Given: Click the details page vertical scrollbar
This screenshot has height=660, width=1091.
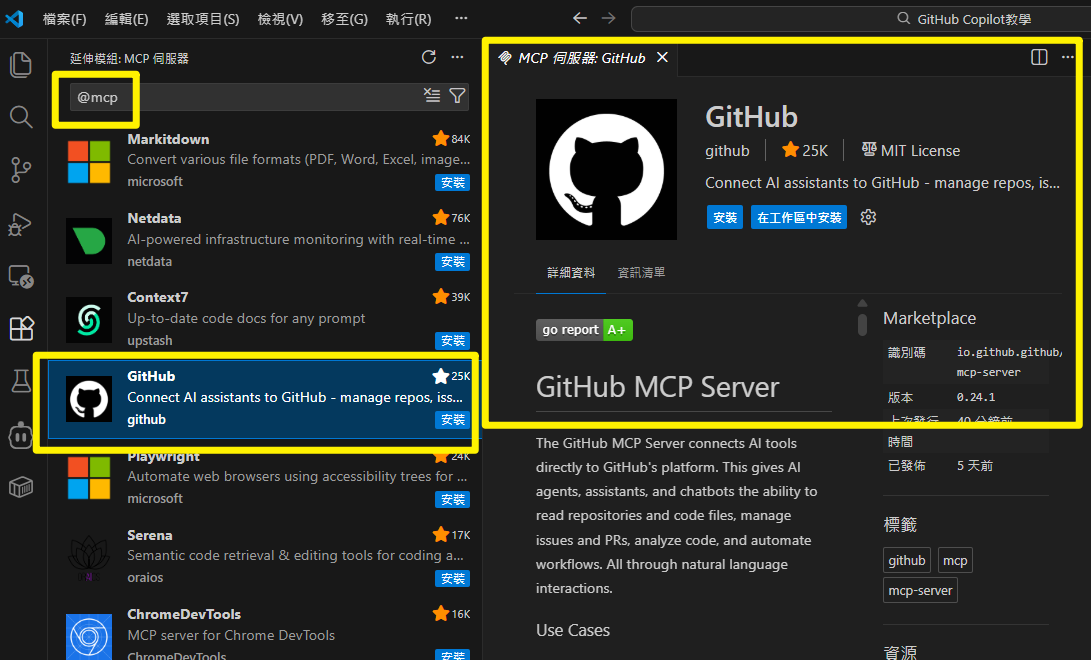Looking at the screenshot, I should 862,319.
